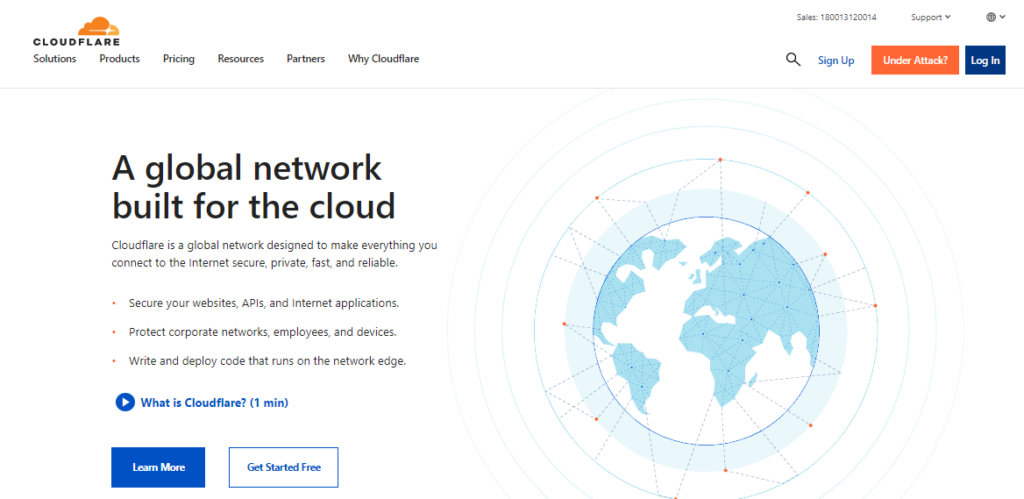1024x499 pixels.
Task: Click the Log In button
Action: (x=984, y=60)
